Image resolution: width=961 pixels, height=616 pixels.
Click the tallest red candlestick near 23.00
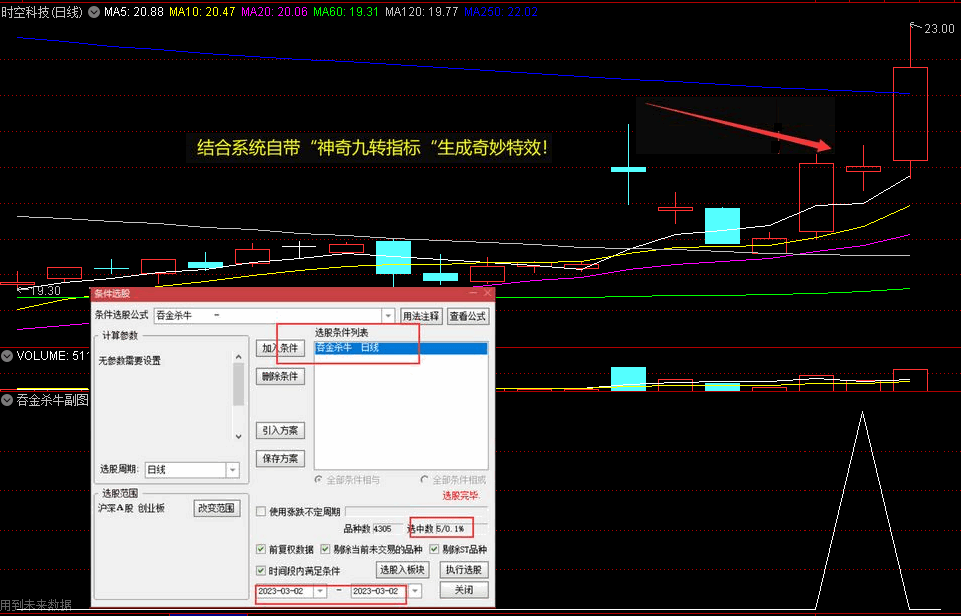[x=910, y=114]
